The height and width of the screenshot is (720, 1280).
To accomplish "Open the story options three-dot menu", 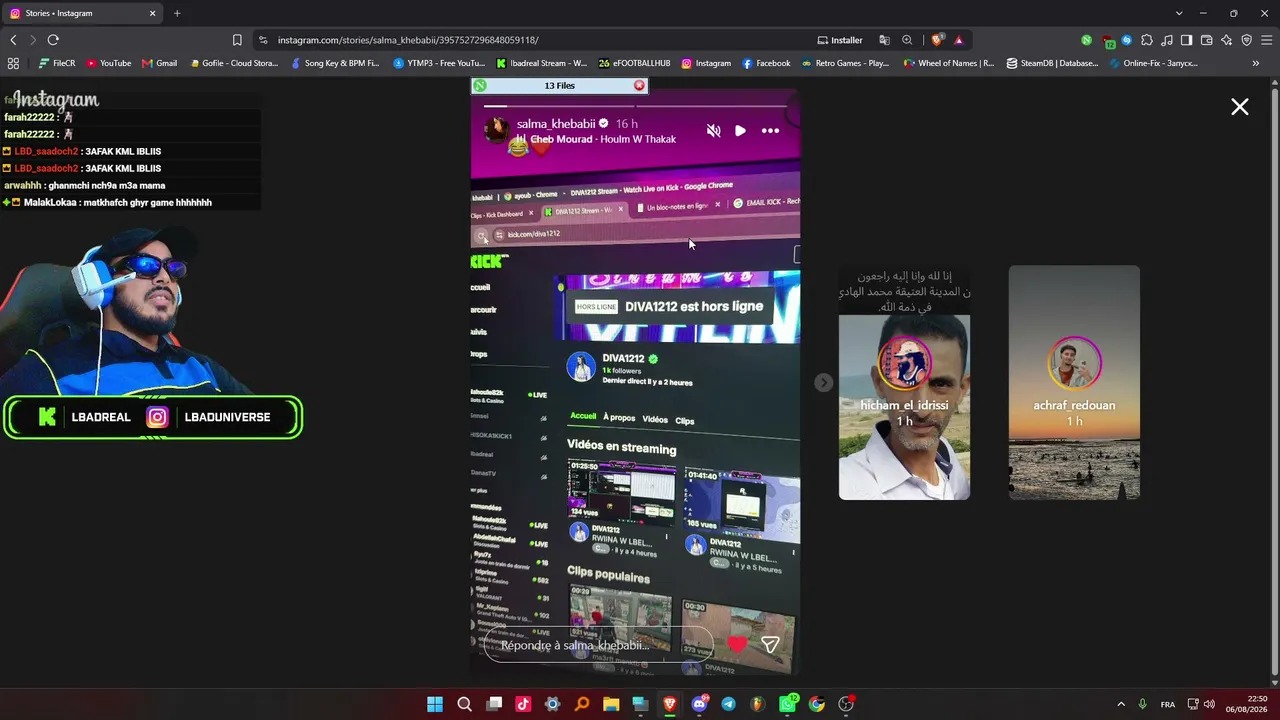I will [770, 130].
